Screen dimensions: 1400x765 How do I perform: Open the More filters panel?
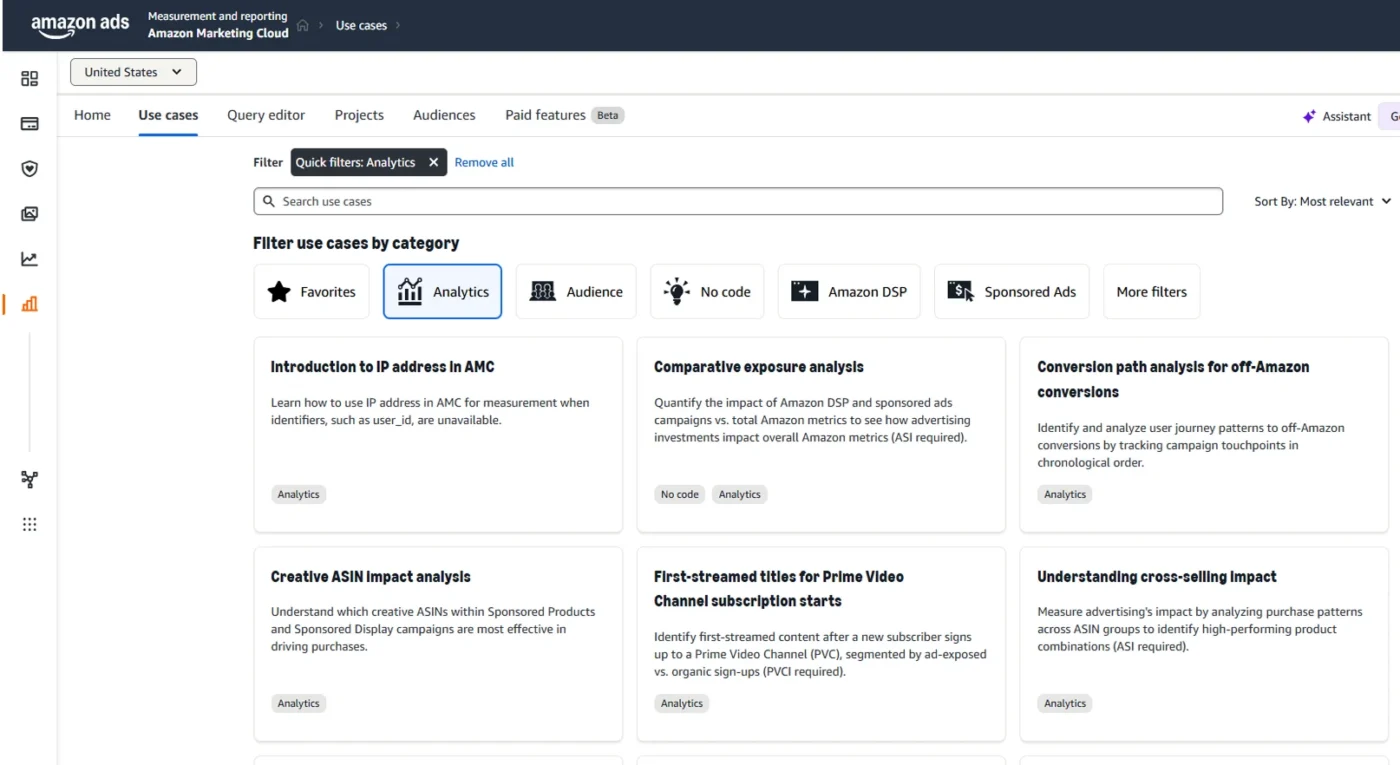click(x=1151, y=291)
